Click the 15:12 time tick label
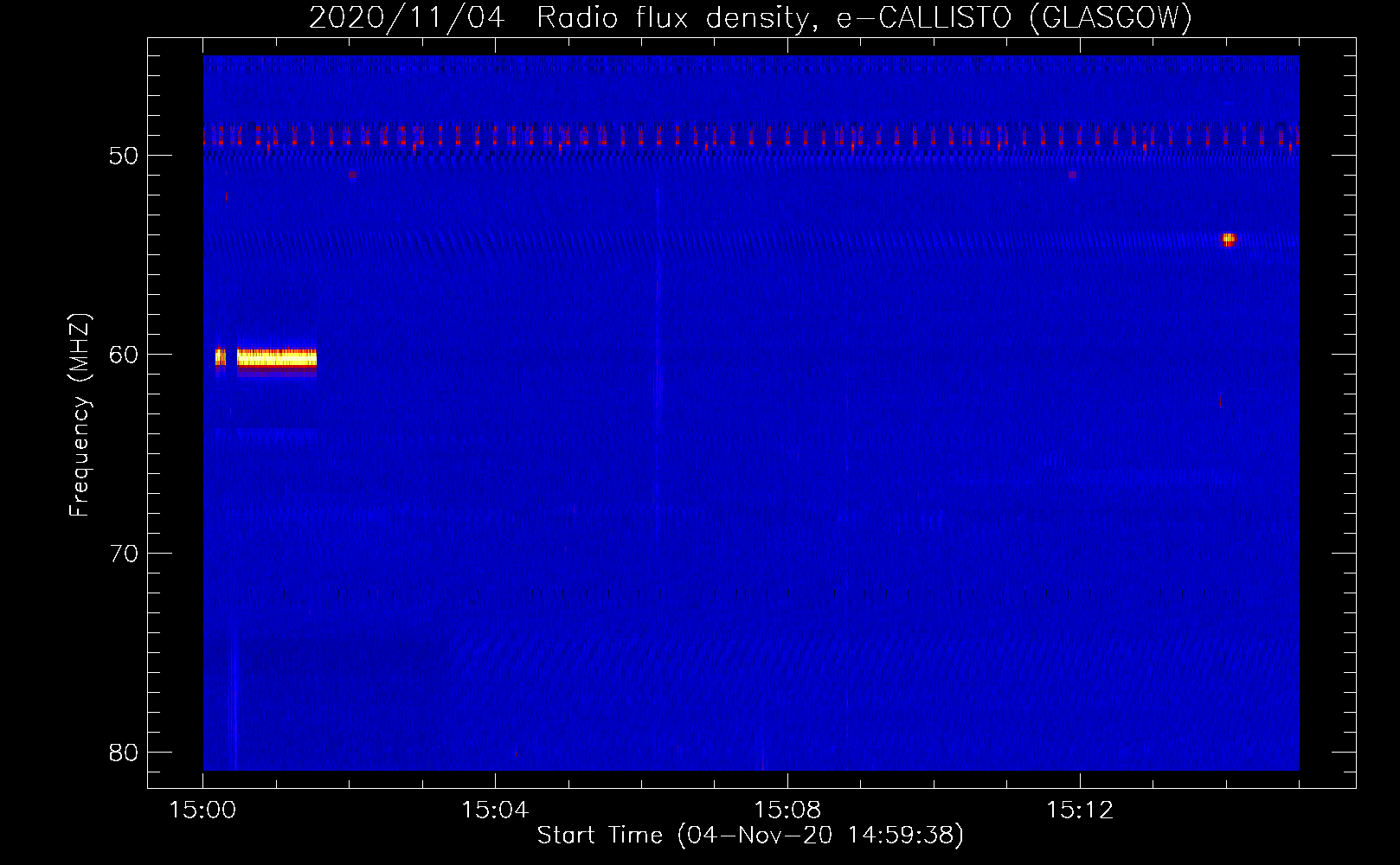 click(1080, 811)
